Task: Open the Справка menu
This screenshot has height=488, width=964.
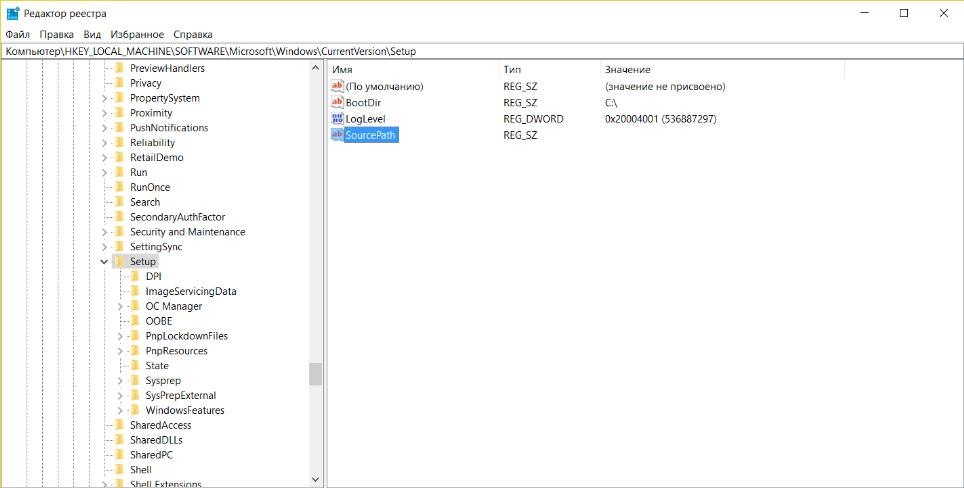Action: (193, 34)
